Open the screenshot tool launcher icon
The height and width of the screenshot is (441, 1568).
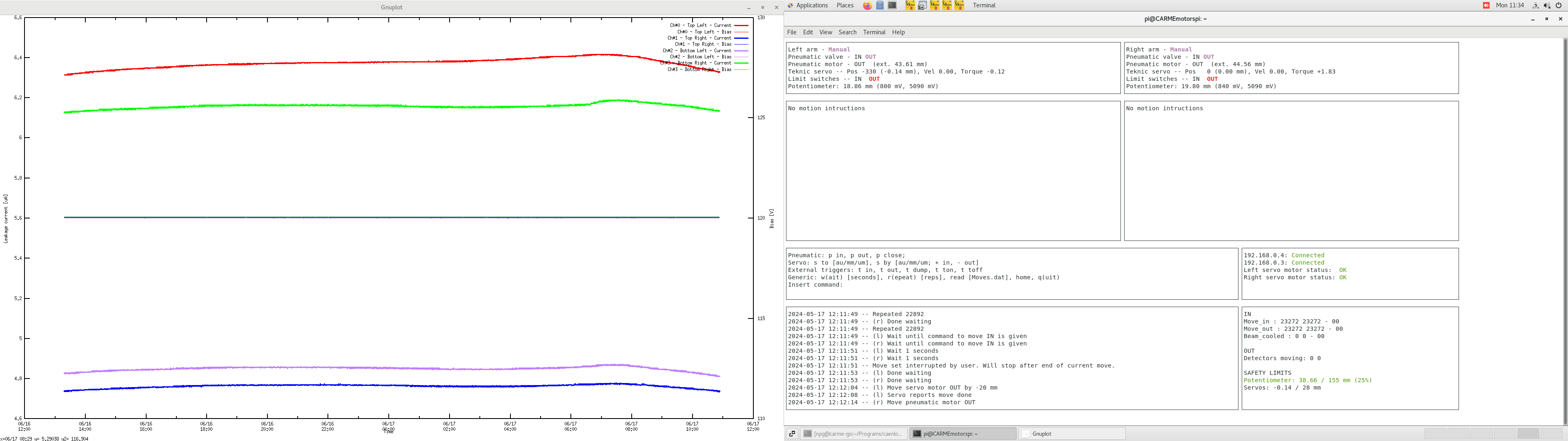[922, 5]
